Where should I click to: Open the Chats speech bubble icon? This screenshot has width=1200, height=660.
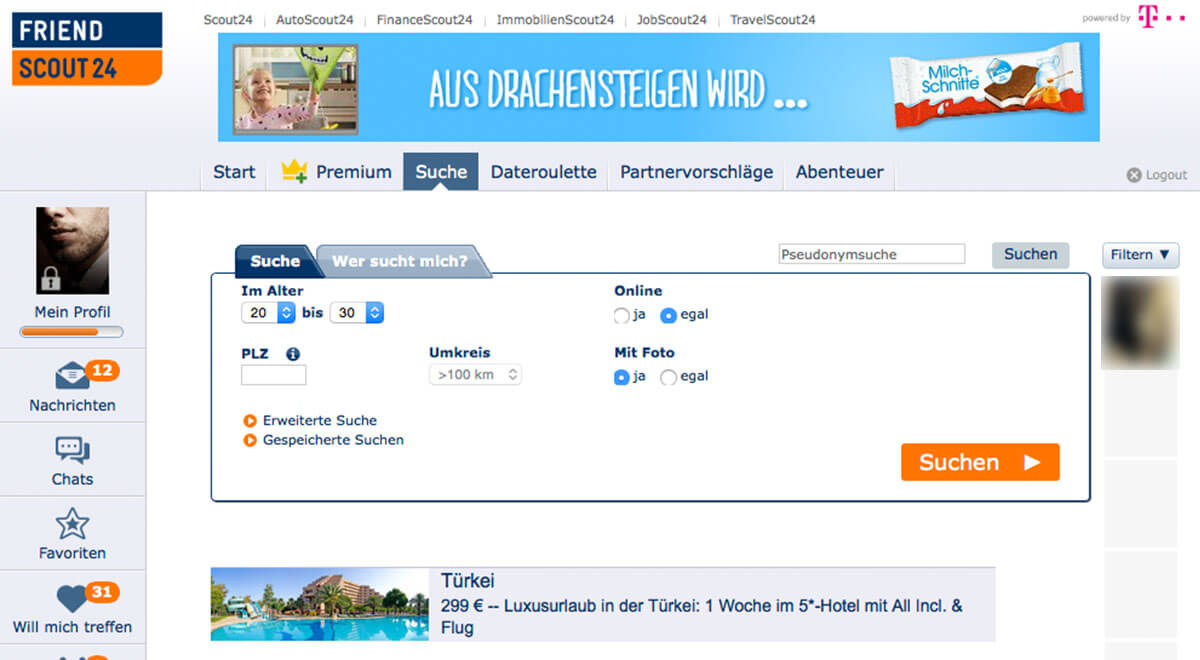point(72,451)
